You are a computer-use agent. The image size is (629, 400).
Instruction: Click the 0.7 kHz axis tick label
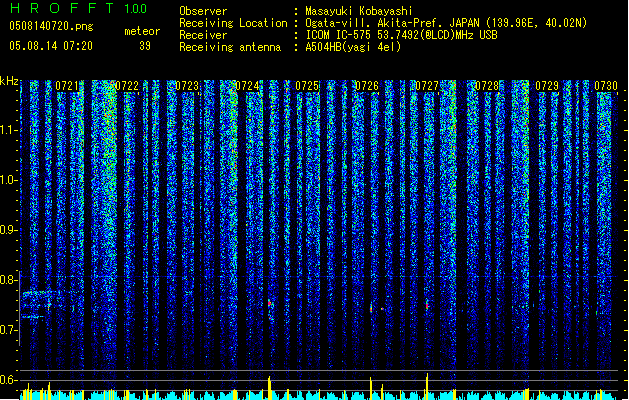(x=9, y=330)
